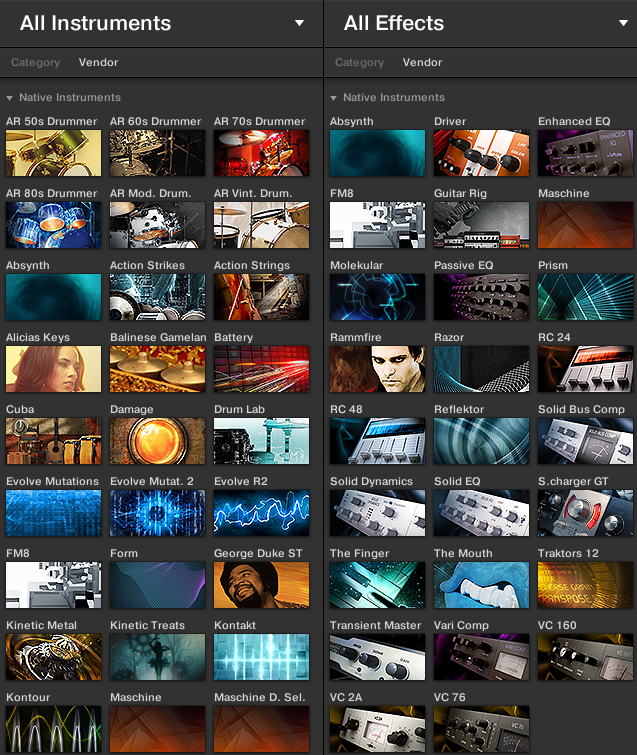637x755 pixels.
Task: Switch to Vendor tab in Instruments panel
Action: click(x=99, y=62)
